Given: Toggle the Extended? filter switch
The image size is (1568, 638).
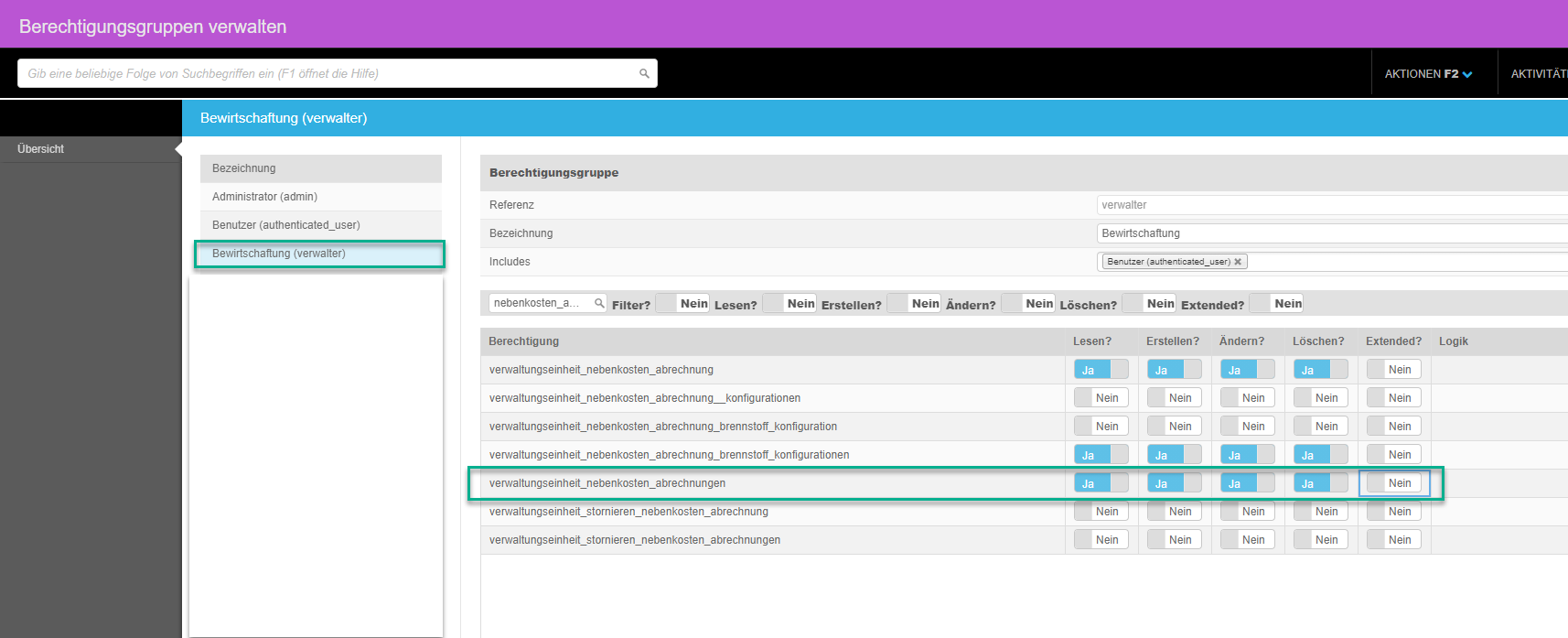Looking at the screenshot, I should pyautogui.click(x=1276, y=304).
